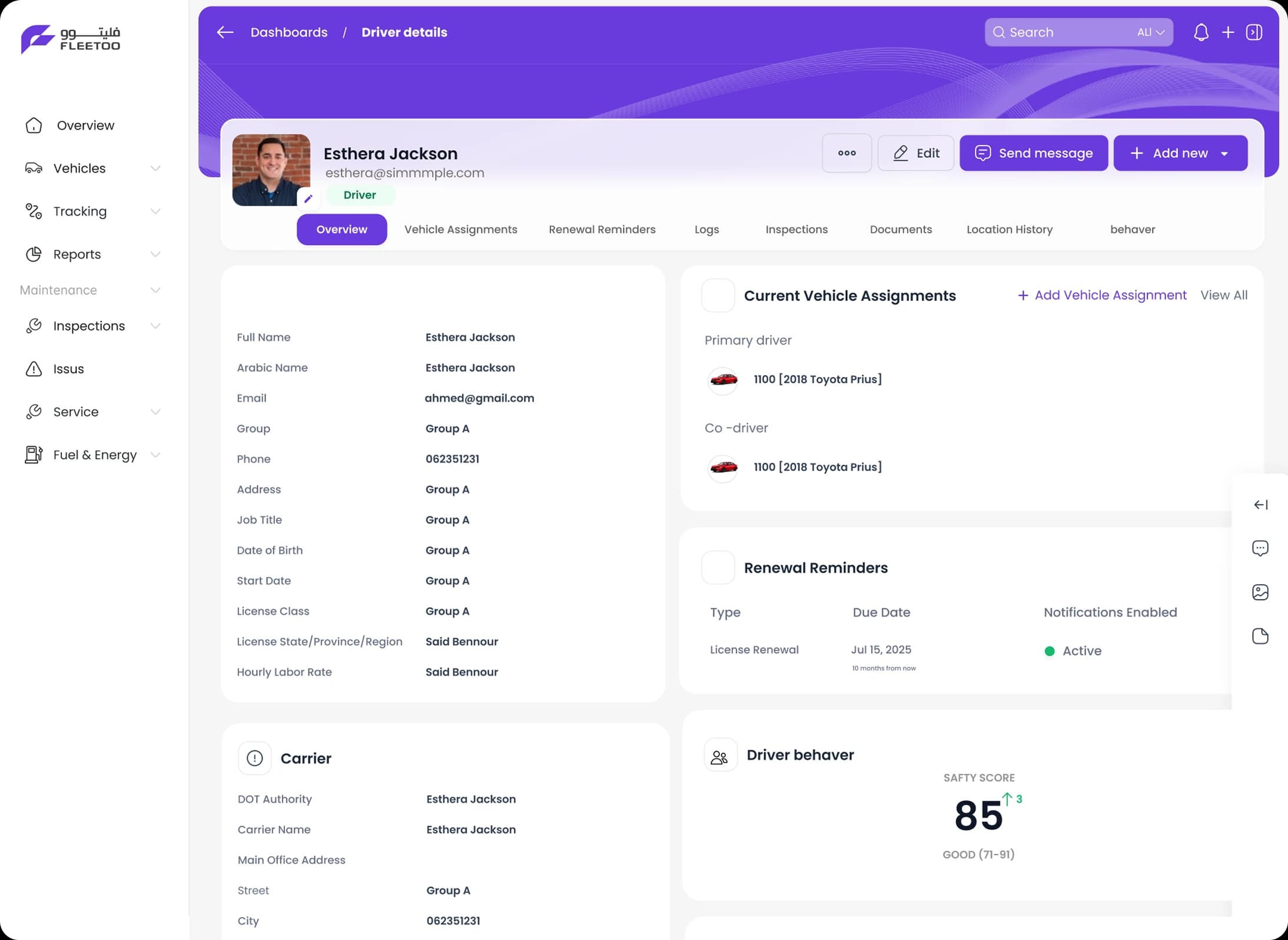Open the Add new dropdown arrow

(x=1223, y=153)
